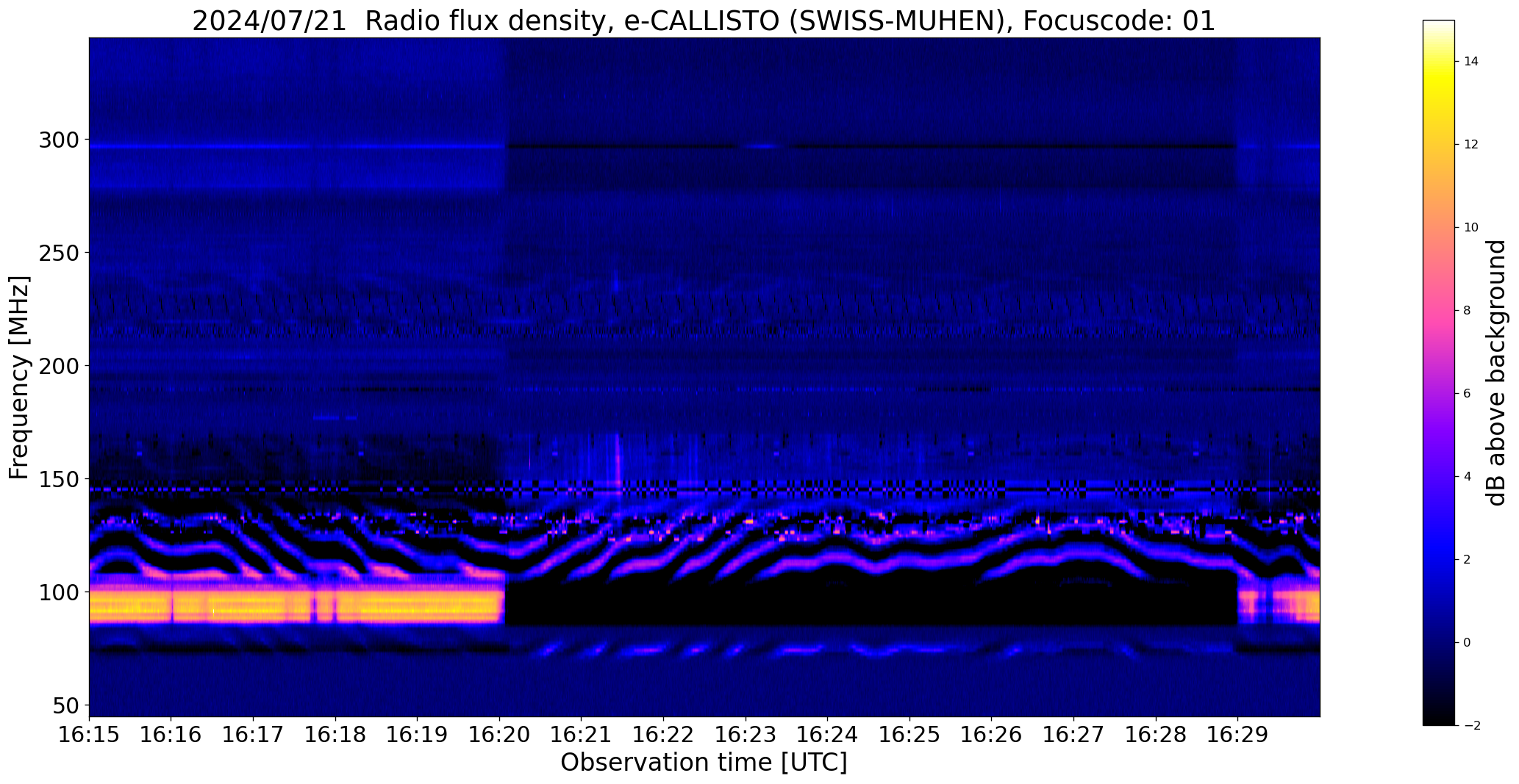Click the 16:23 time tick label
1519x784 pixels.
tap(746, 735)
